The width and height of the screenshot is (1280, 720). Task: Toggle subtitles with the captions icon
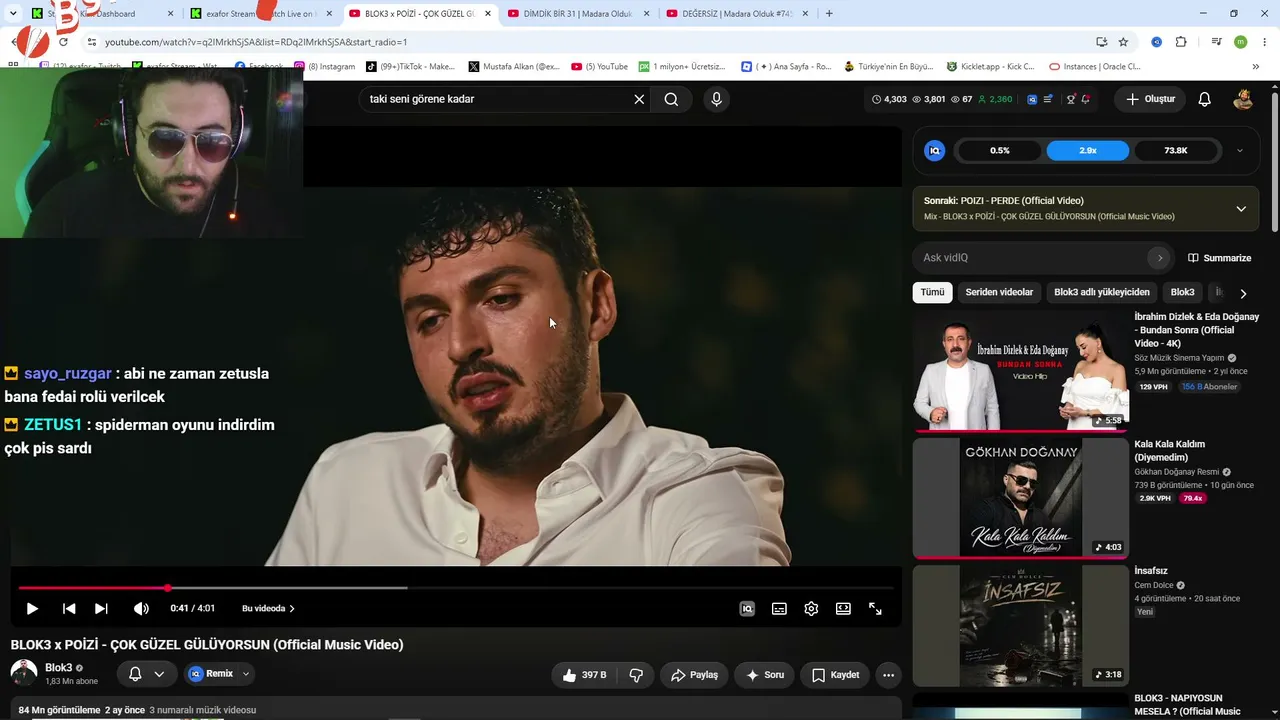click(779, 608)
